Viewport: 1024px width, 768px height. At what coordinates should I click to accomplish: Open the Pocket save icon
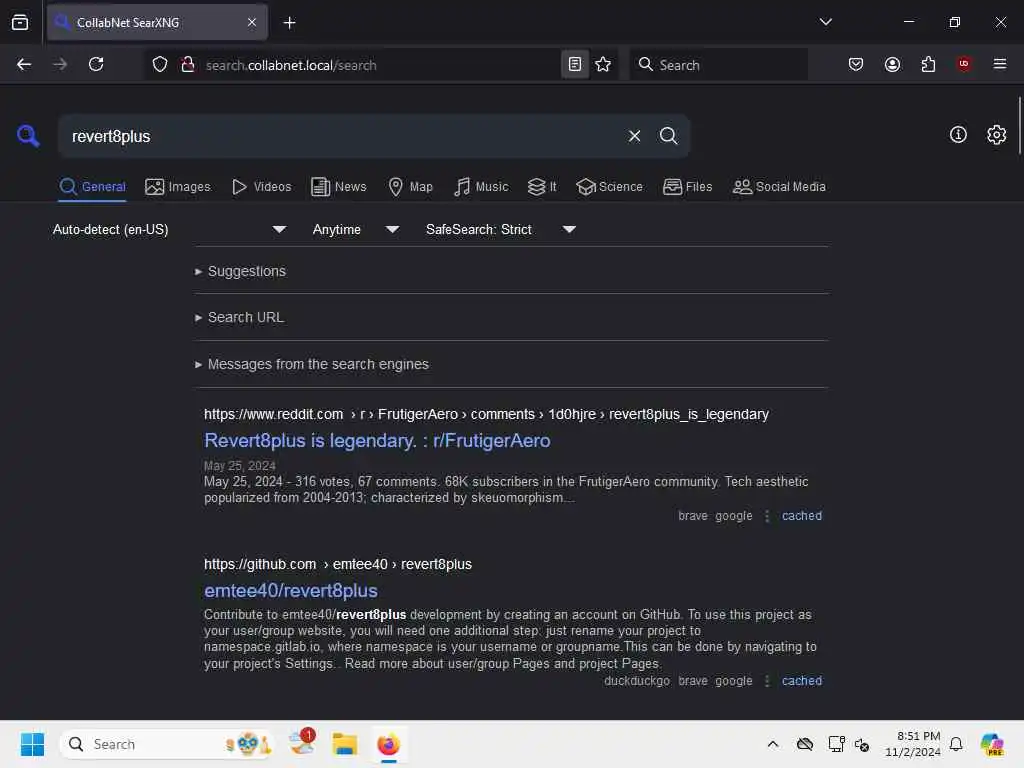coord(856,64)
